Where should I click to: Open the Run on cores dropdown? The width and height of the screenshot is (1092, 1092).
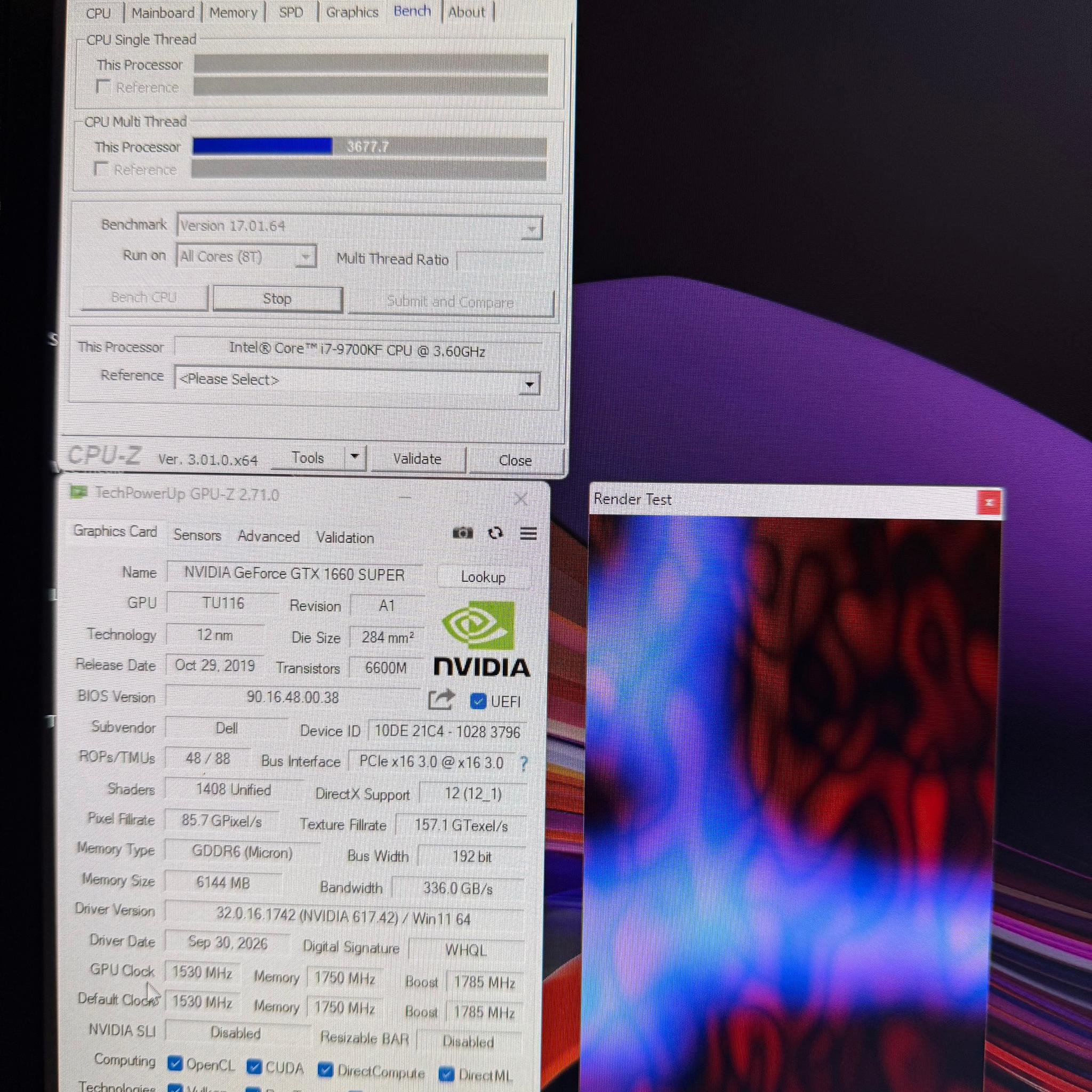pos(246,257)
